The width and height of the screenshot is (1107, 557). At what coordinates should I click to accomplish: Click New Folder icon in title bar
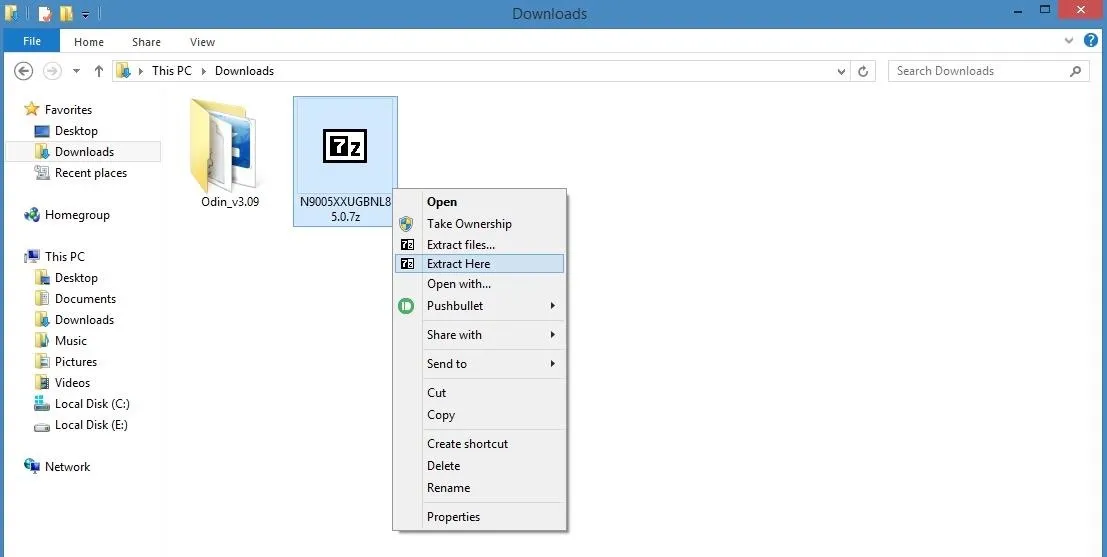(x=66, y=13)
